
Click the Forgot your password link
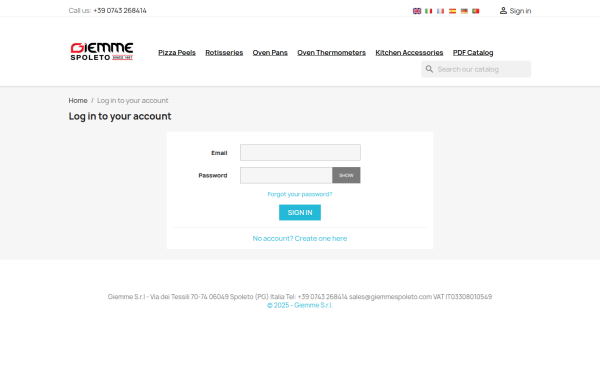tap(300, 194)
